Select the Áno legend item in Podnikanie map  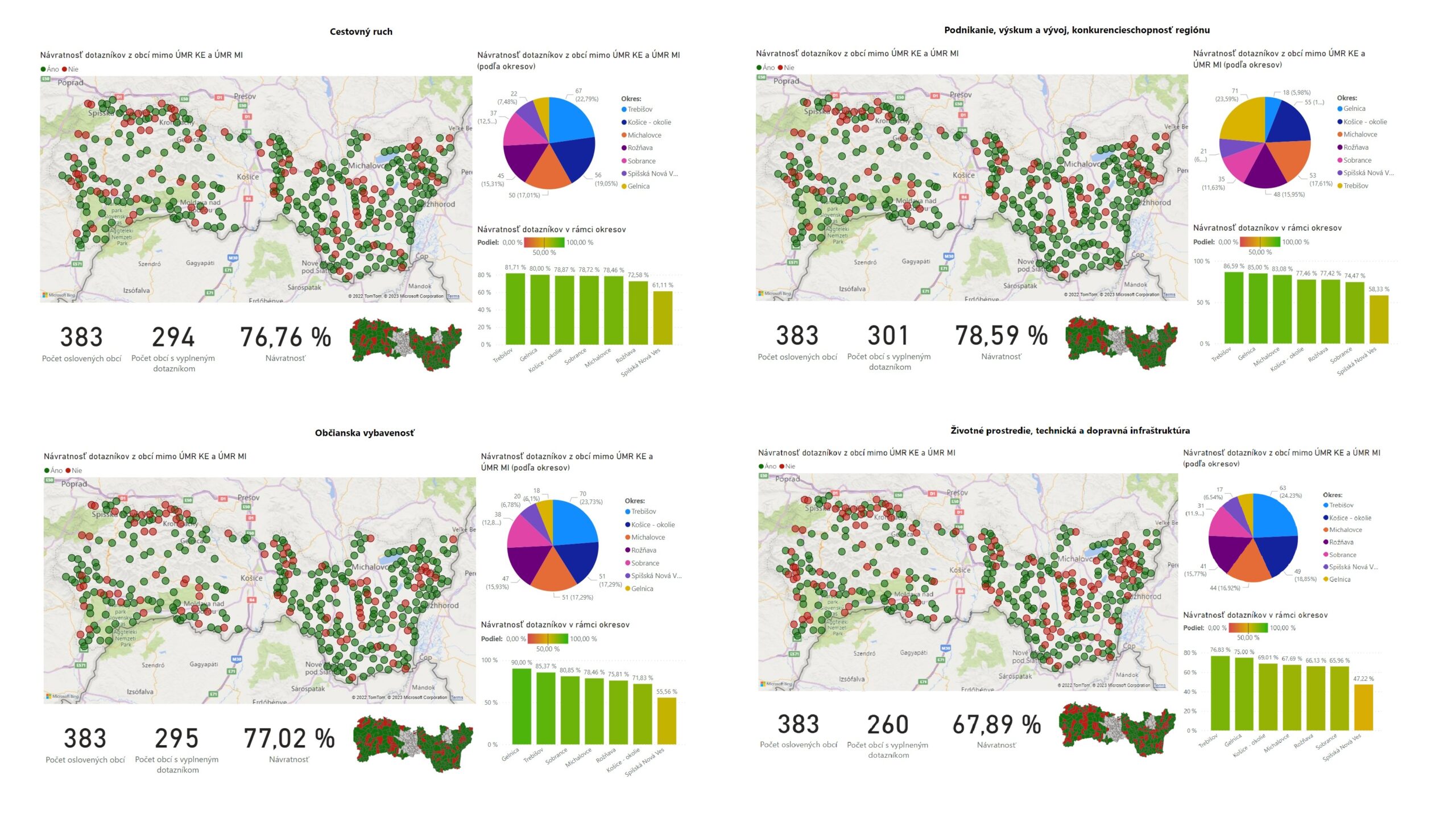pyautogui.click(x=766, y=68)
